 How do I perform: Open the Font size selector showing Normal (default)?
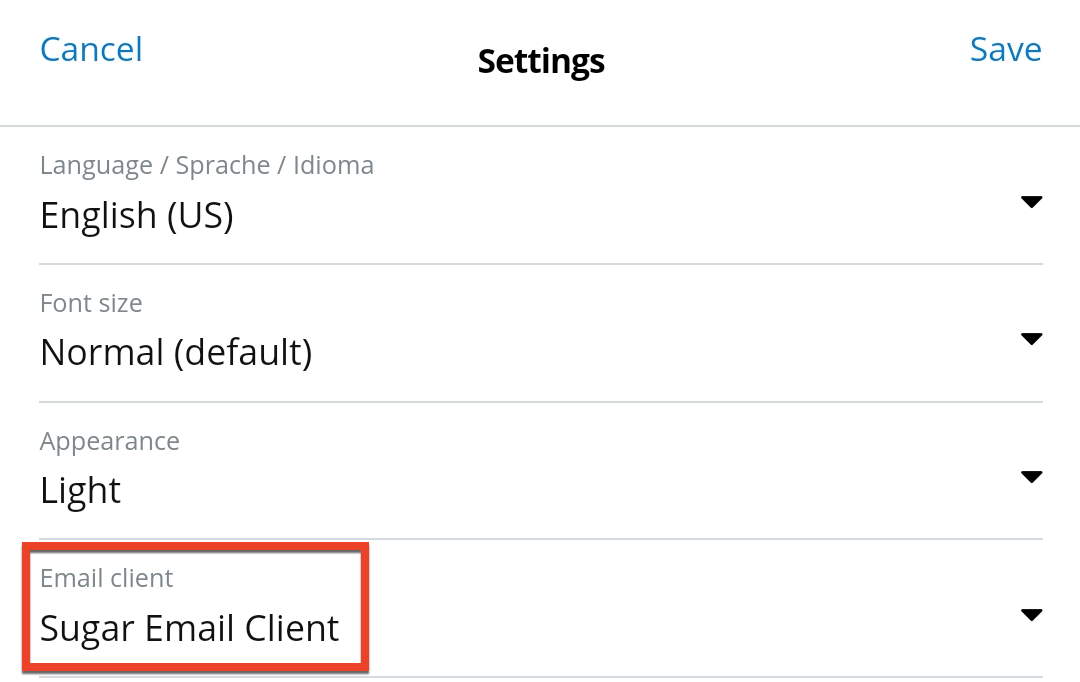1032,338
